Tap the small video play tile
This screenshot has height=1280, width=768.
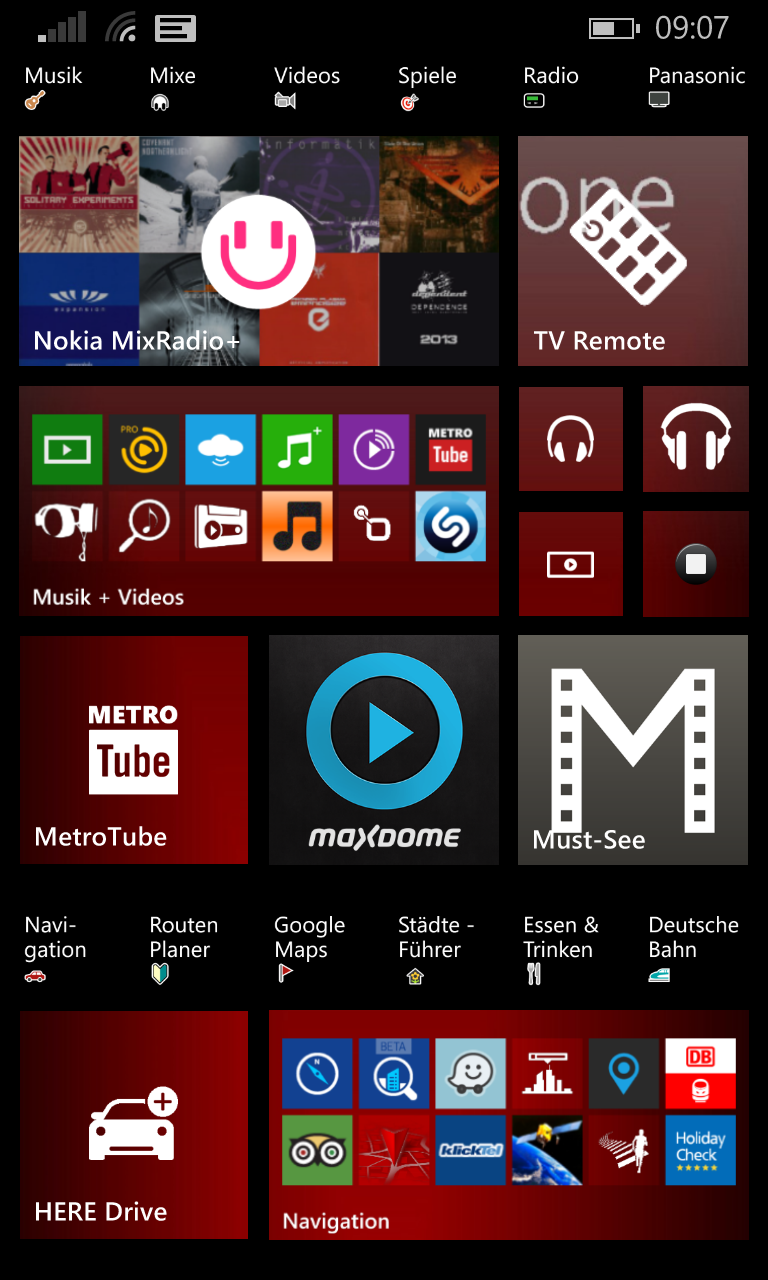[x=570, y=564]
